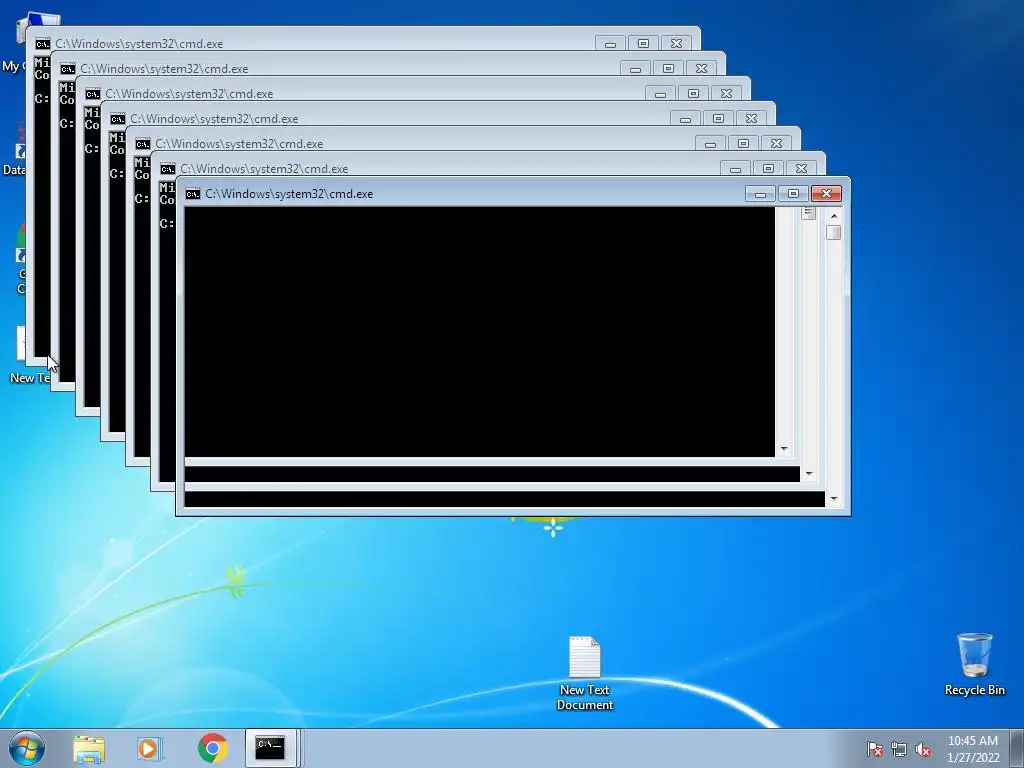Minimize the backmost cmd.exe window
The height and width of the screenshot is (768, 1024).
pyautogui.click(x=610, y=44)
